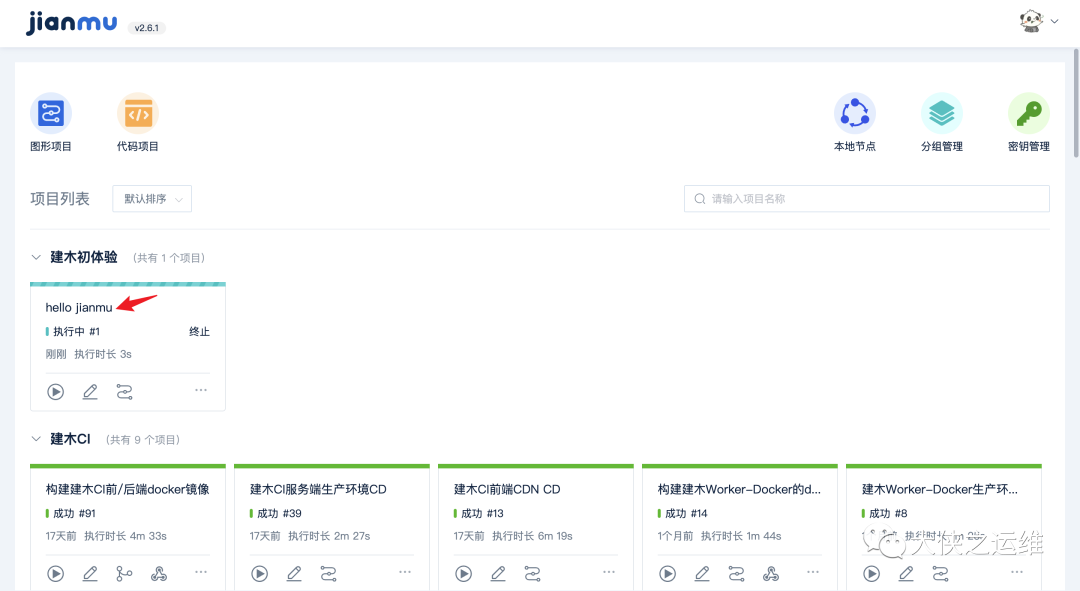
Task: Click 成功 #91 build status
Action: point(71,513)
